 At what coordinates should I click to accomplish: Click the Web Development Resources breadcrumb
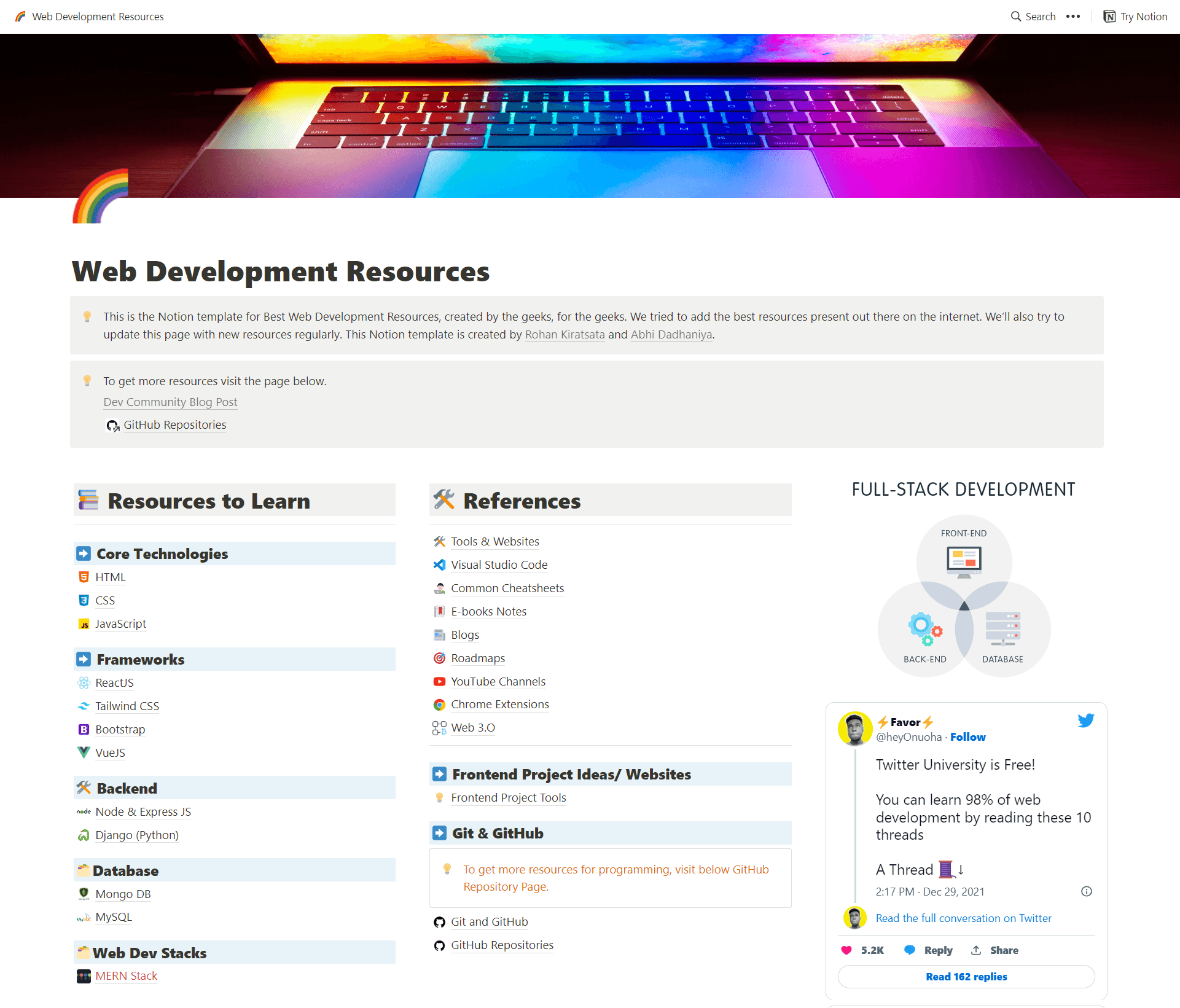pos(98,17)
